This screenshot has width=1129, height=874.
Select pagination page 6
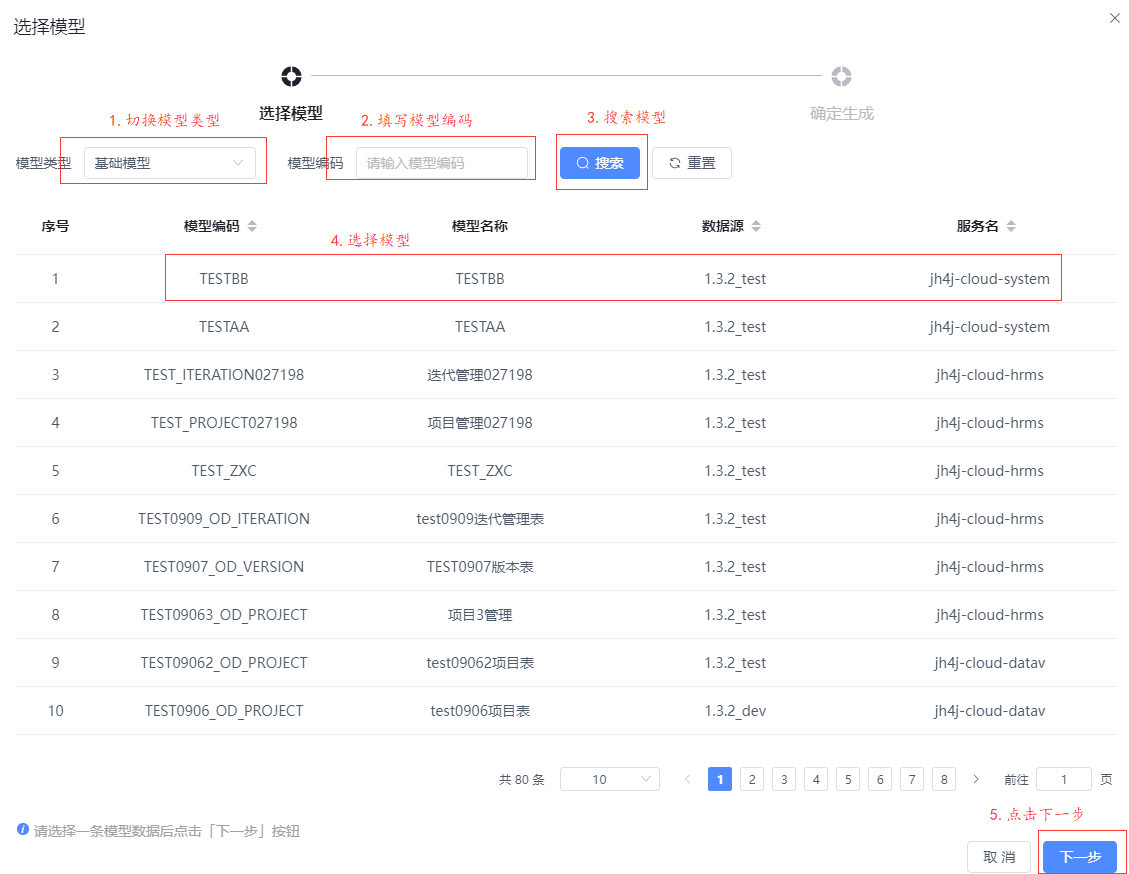pos(880,779)
